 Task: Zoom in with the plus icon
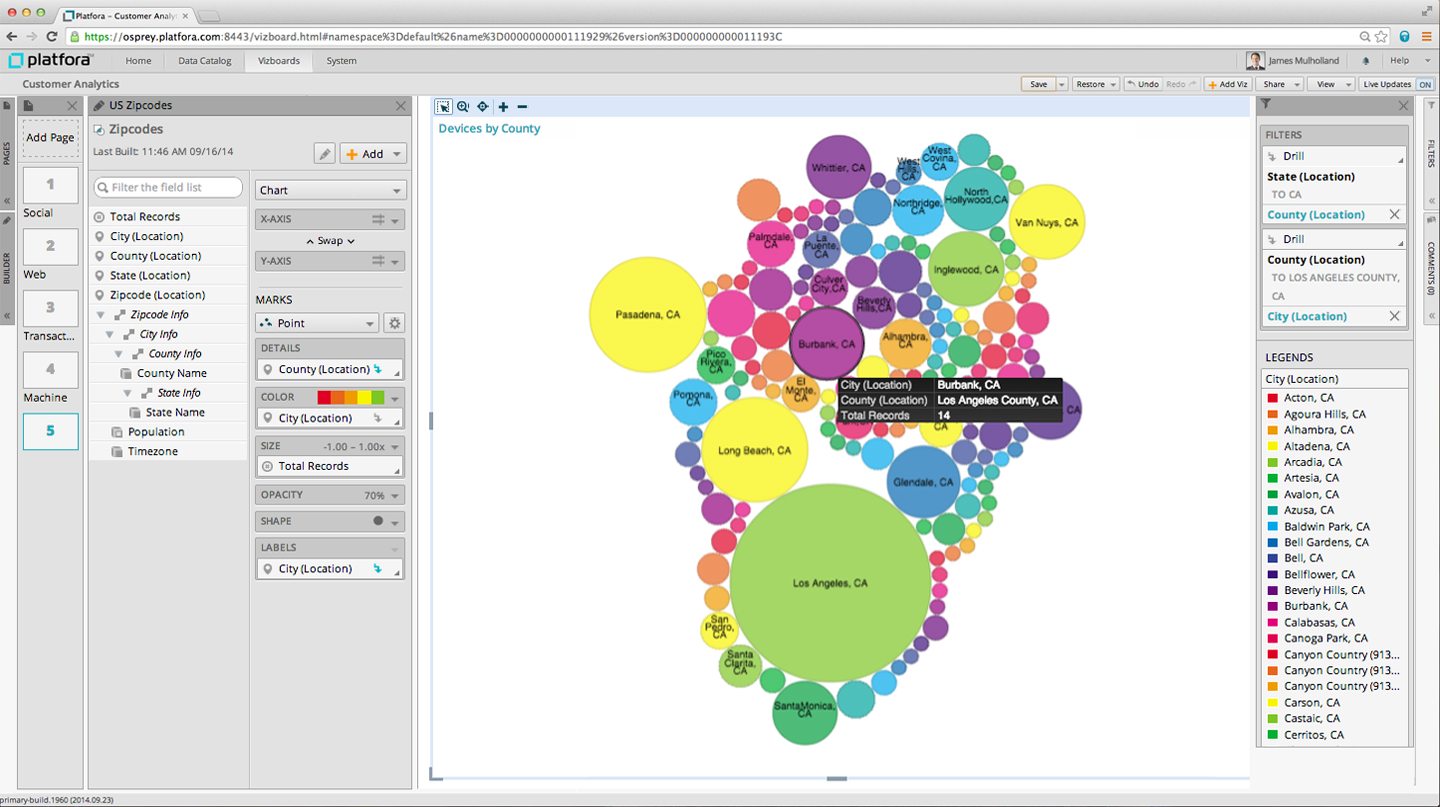click(503, 107)
